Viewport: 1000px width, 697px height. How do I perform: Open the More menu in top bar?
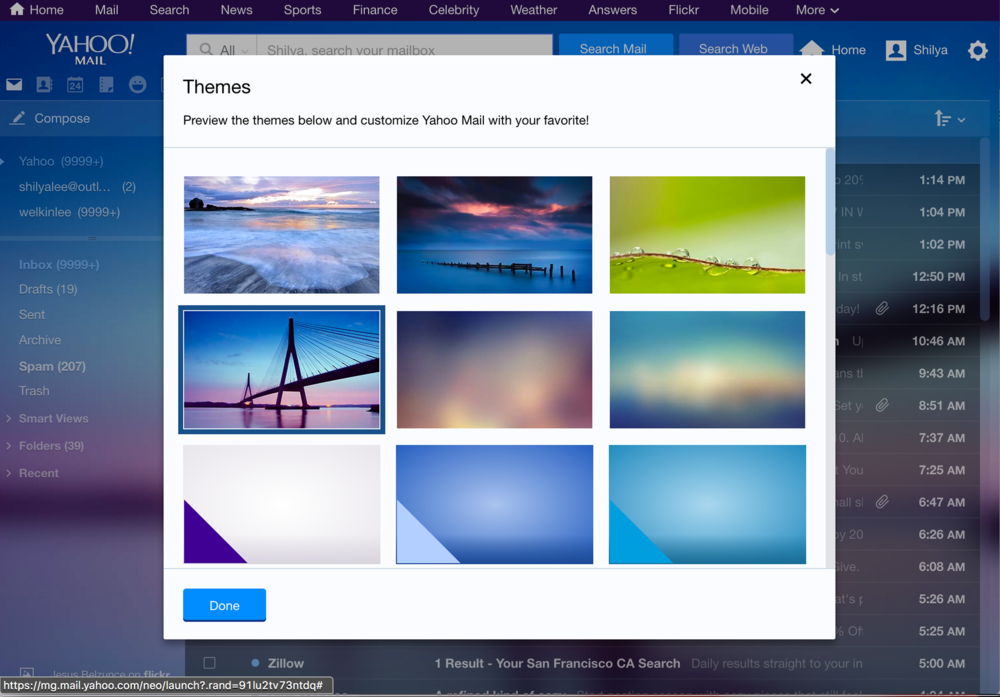click(x=817, y=10)
